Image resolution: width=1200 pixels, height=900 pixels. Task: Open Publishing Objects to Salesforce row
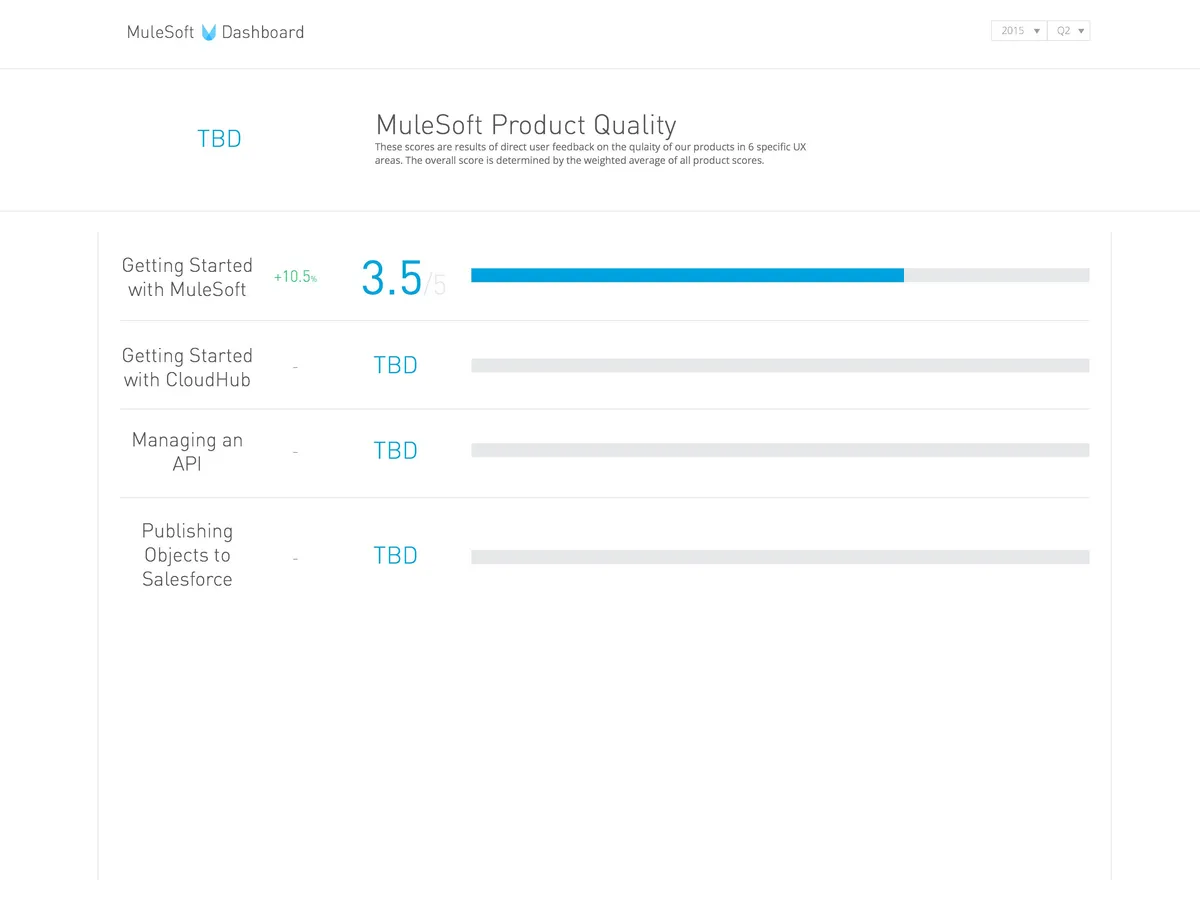coord(187,555)
